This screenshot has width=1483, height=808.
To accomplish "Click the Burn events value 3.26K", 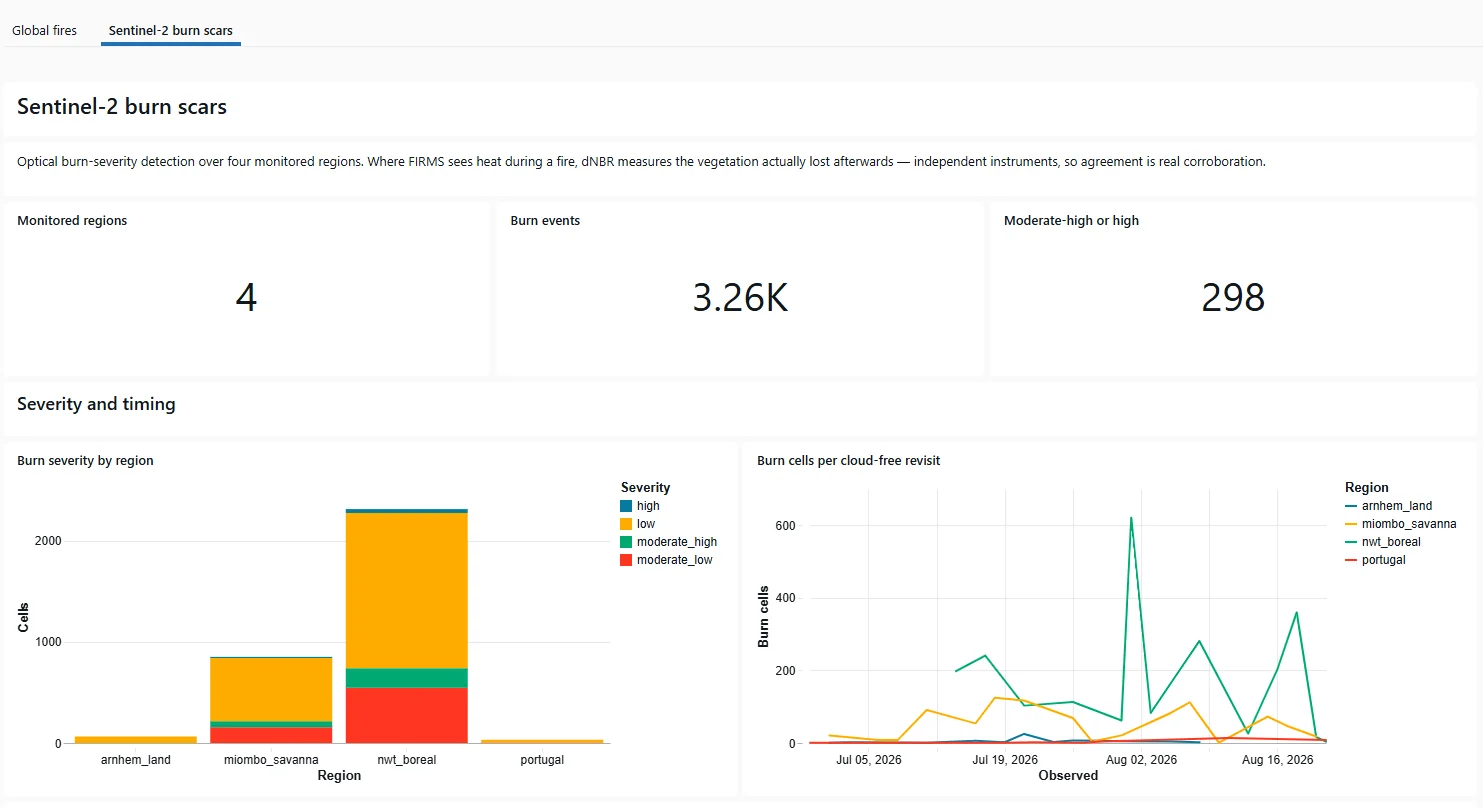I will (x=740, y=298).
